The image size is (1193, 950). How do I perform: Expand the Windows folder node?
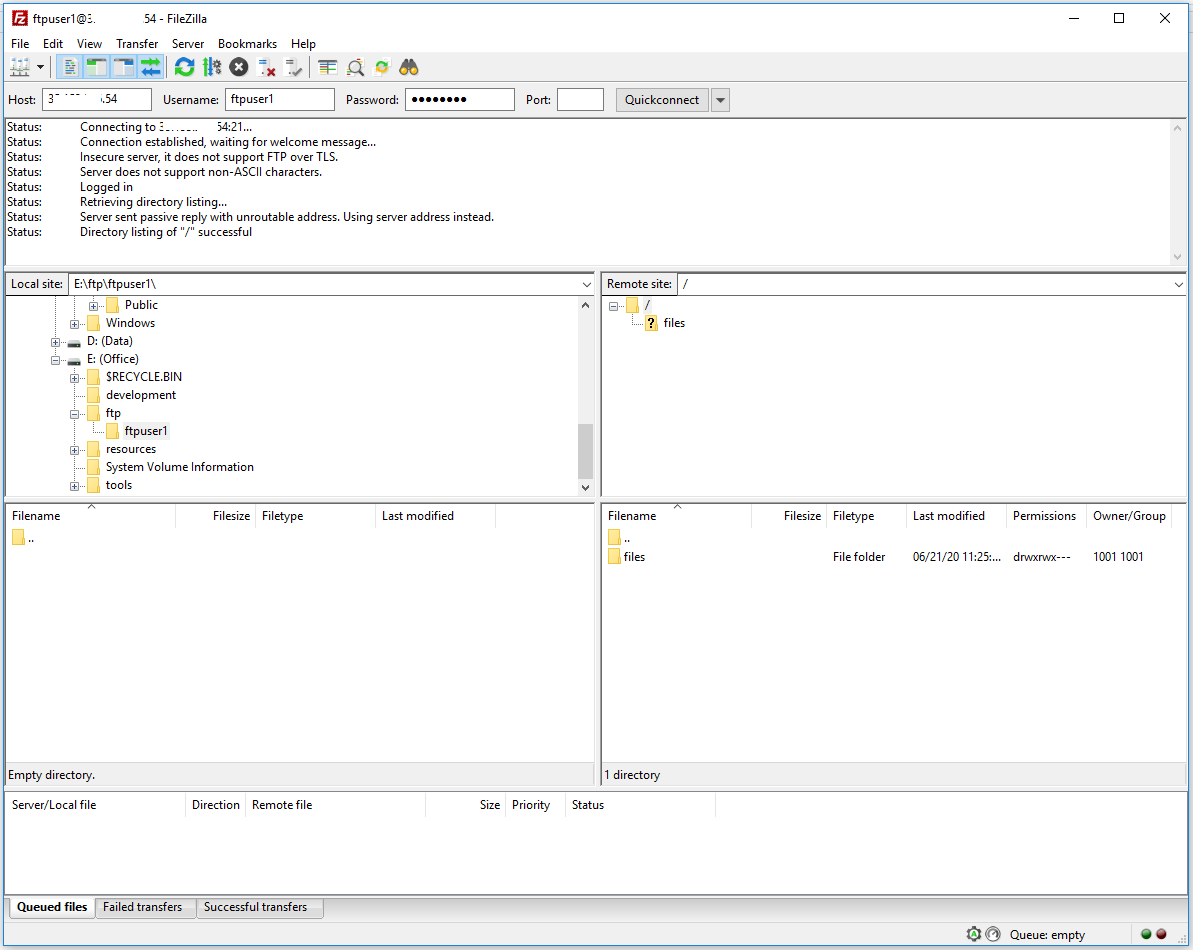tap(75, 324)
